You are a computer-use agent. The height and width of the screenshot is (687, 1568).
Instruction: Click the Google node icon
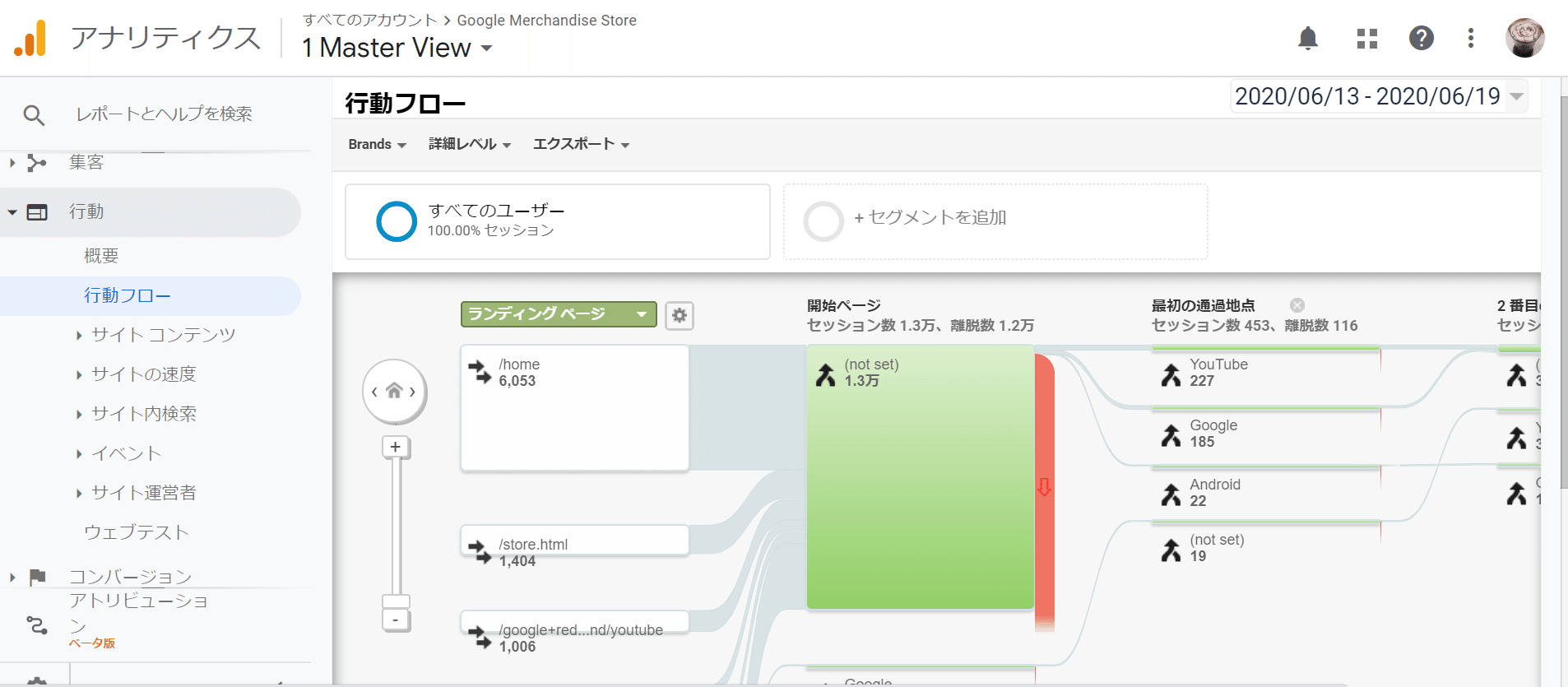[x=1171, y=435]
